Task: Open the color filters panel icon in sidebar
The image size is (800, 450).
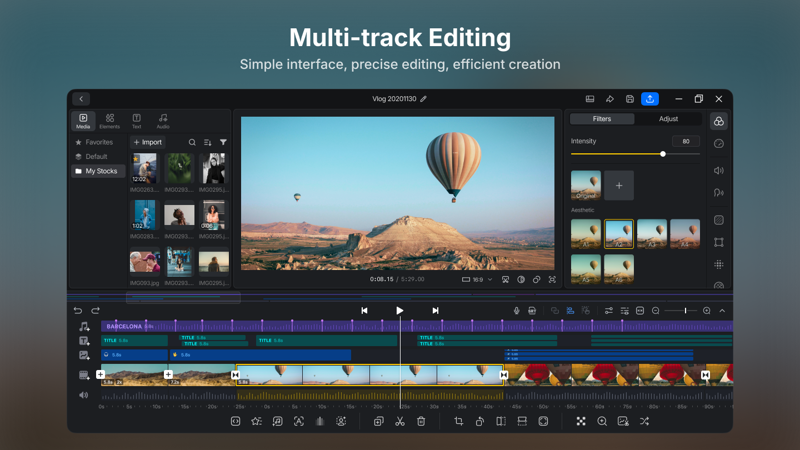Action: pos(719,121)
